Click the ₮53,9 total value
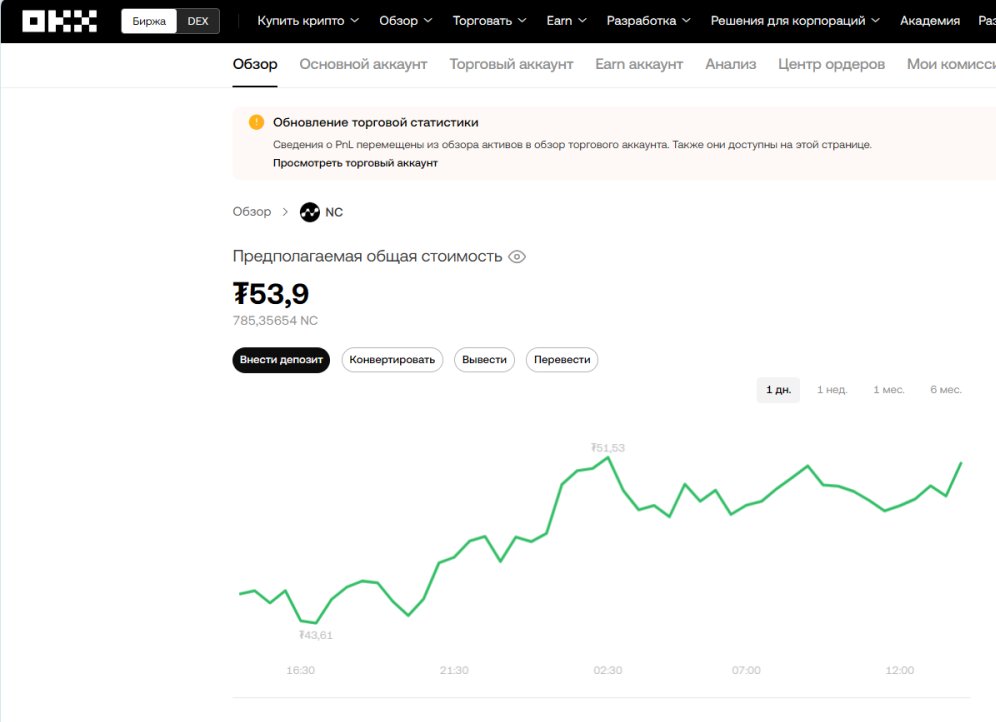This screenshot has height=722, width=996. tap(271, 294)
